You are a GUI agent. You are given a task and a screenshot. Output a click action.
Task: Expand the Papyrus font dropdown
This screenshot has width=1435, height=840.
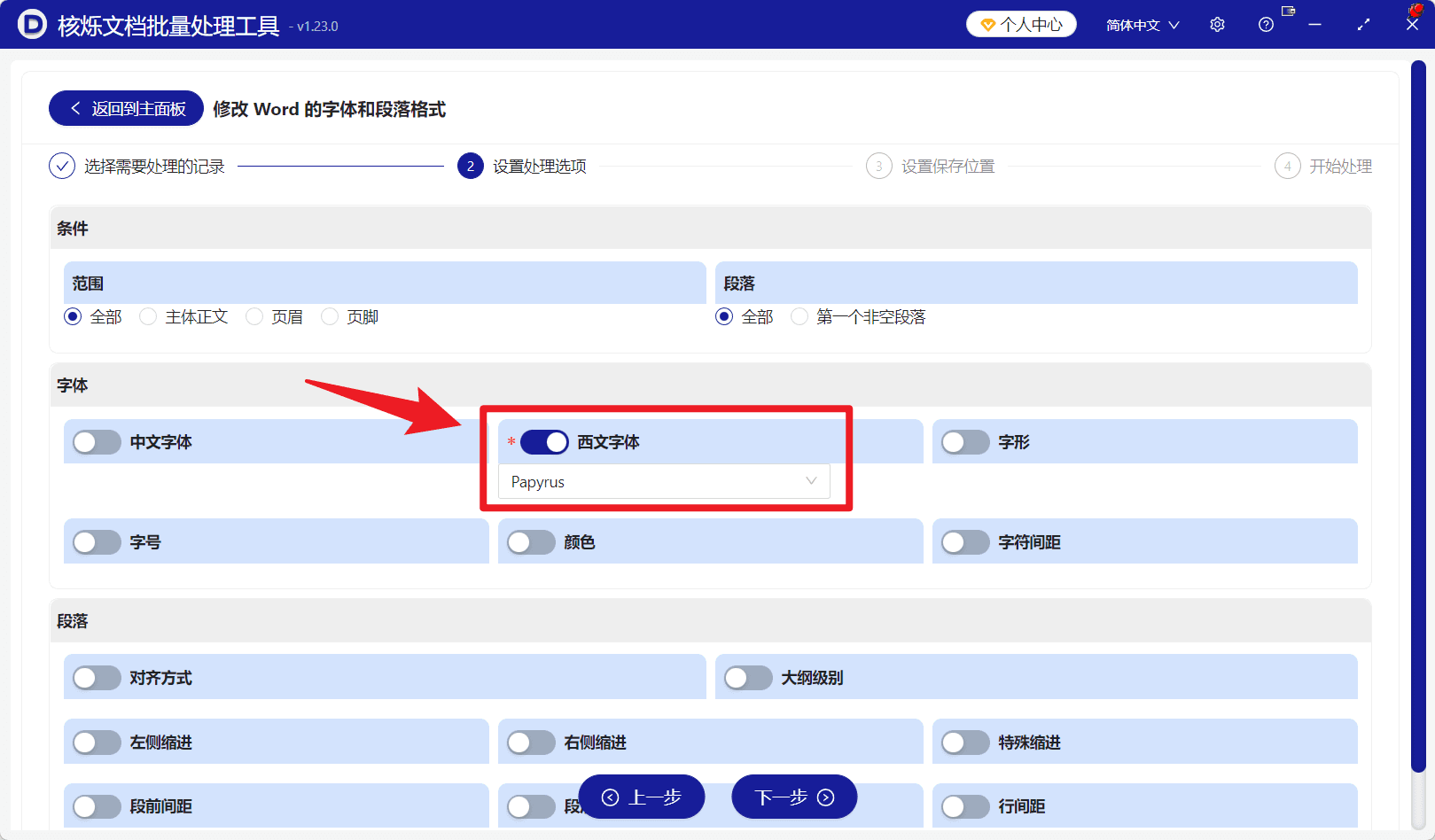(664, 481)
